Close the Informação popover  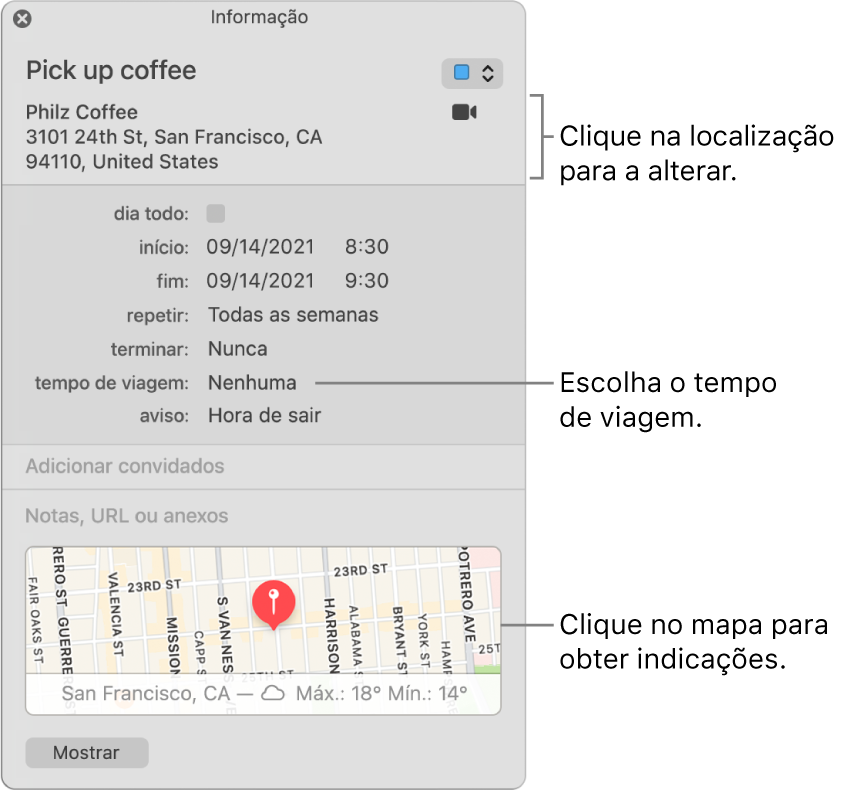23,18
